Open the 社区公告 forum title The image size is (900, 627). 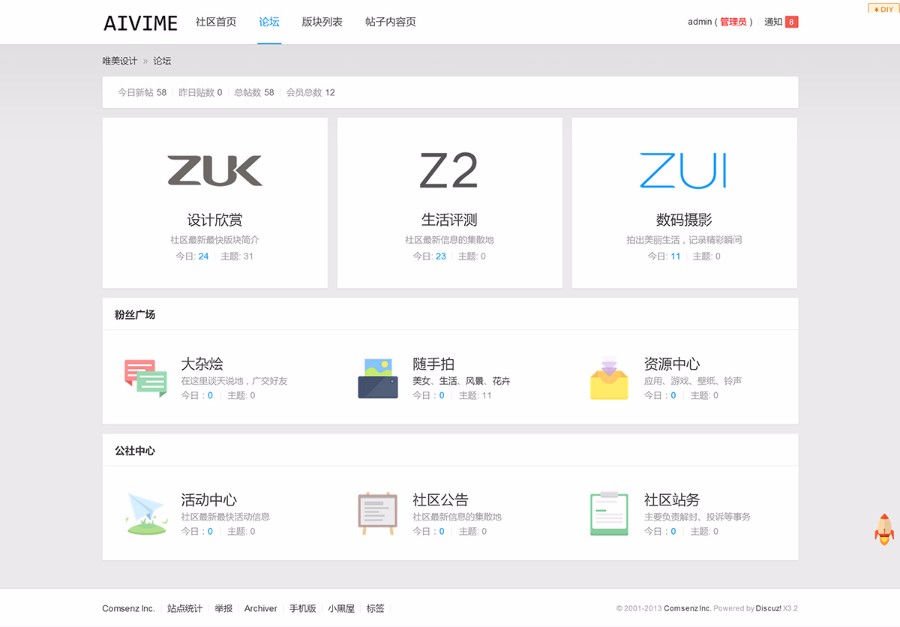[x=440, y=500]
